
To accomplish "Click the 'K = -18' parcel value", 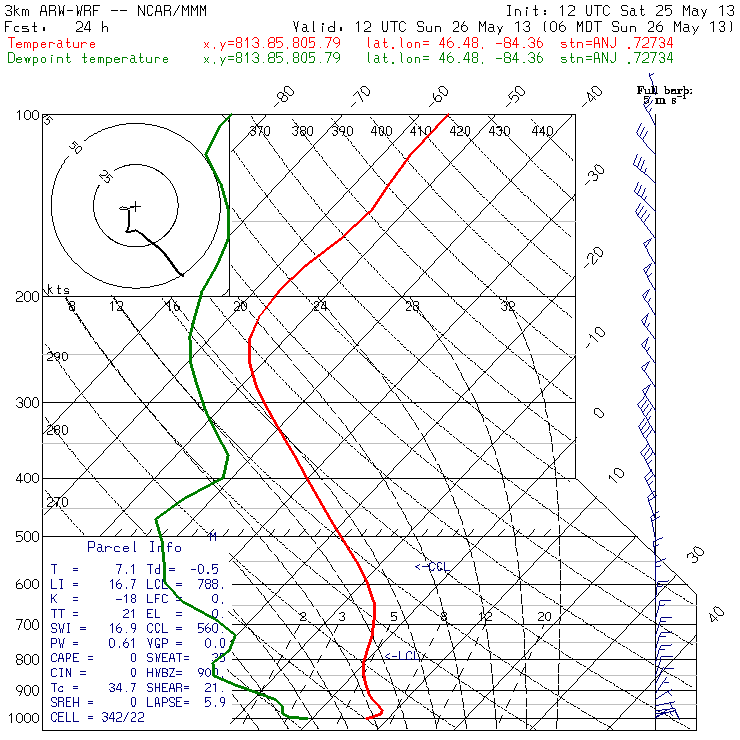I will coord(93,599).
